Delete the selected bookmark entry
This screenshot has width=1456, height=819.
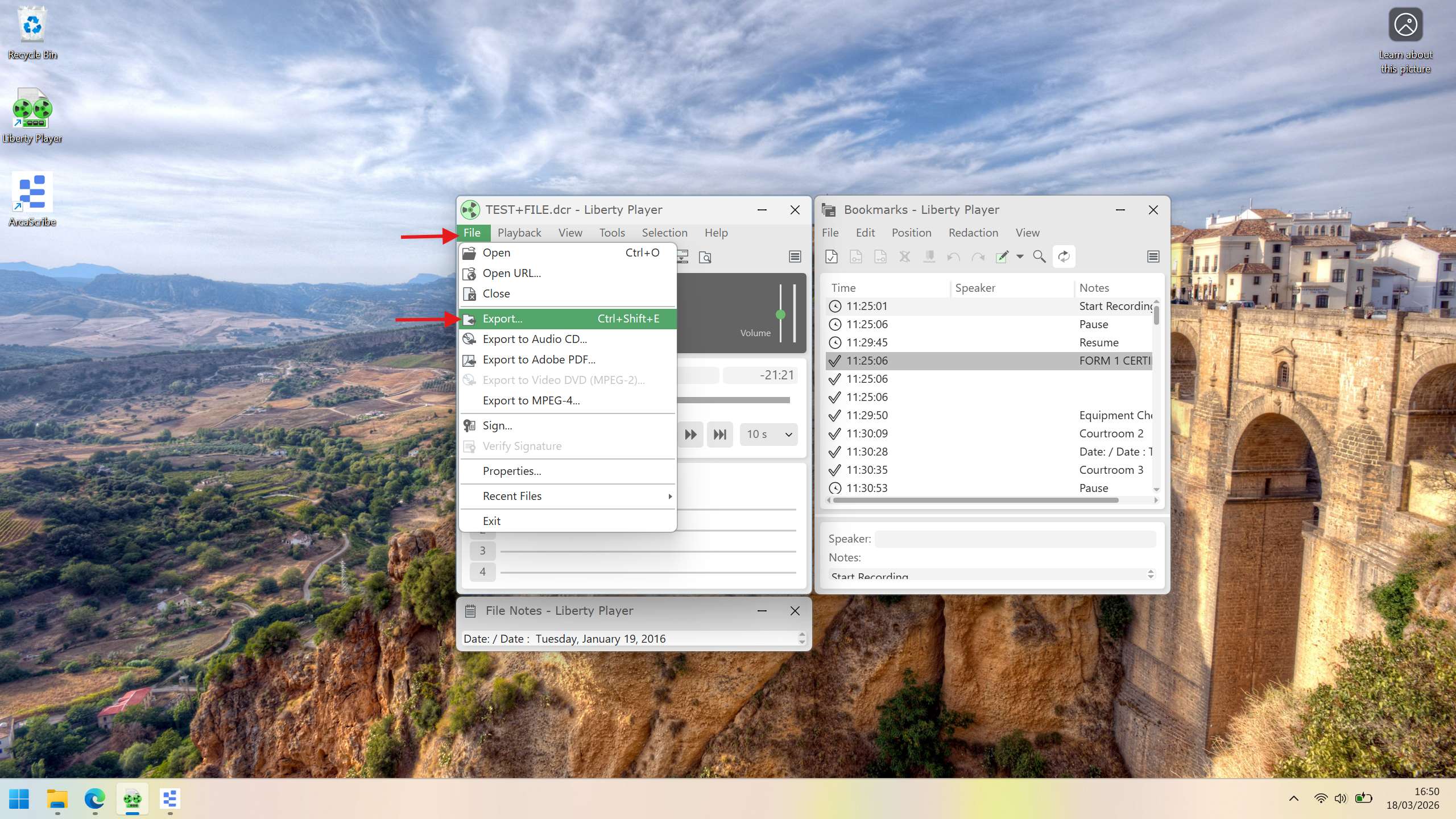(904, 257)
